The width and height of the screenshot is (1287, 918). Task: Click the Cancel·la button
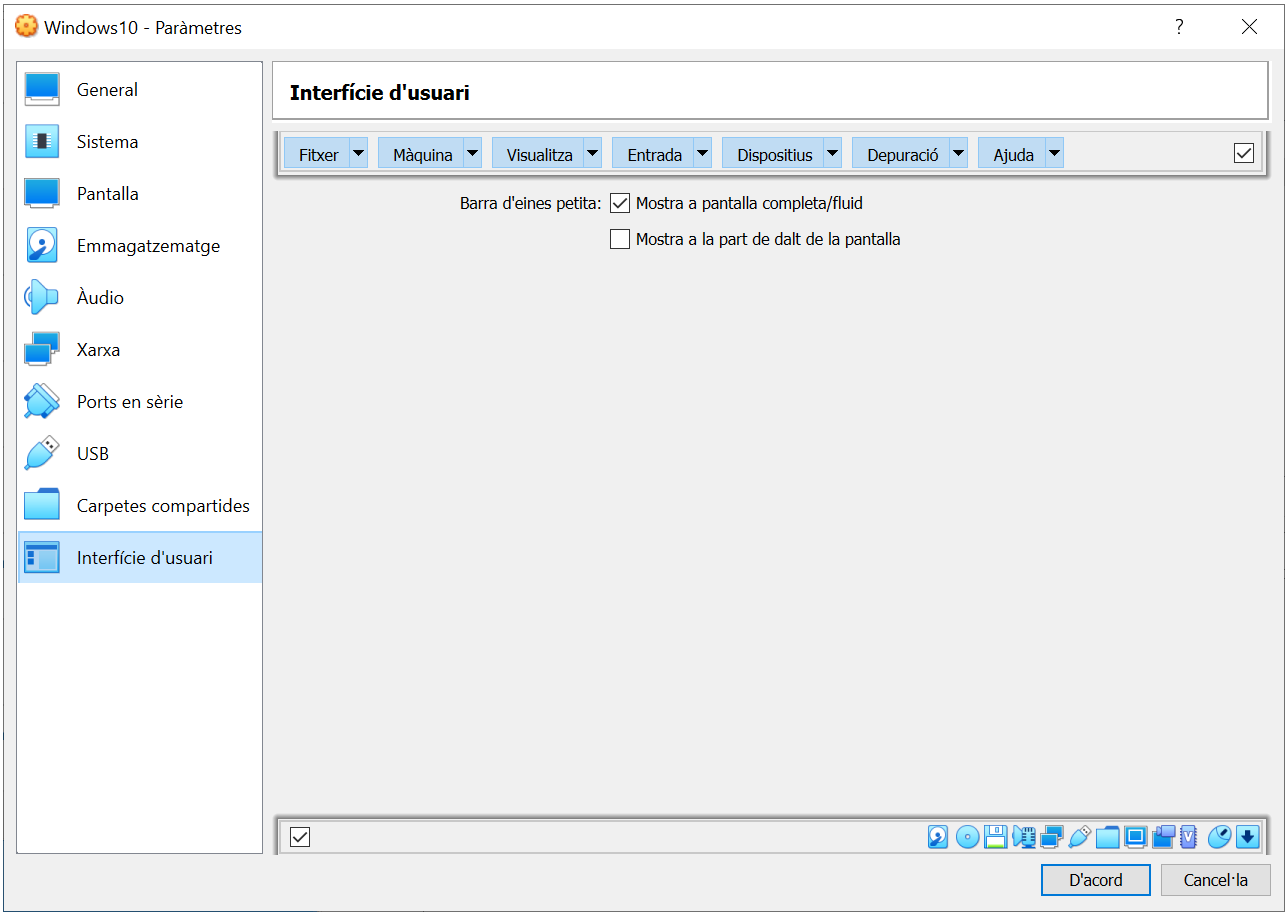coord(1215,880)
